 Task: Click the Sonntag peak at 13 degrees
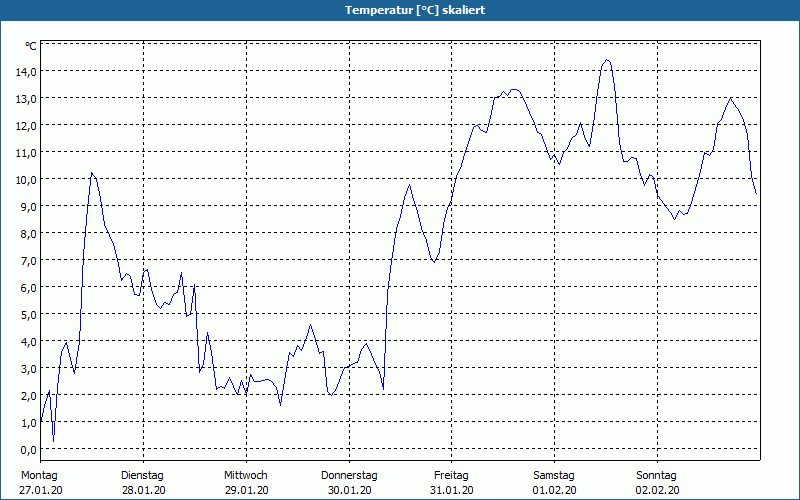pyautogui.click(x=731, y=98)
